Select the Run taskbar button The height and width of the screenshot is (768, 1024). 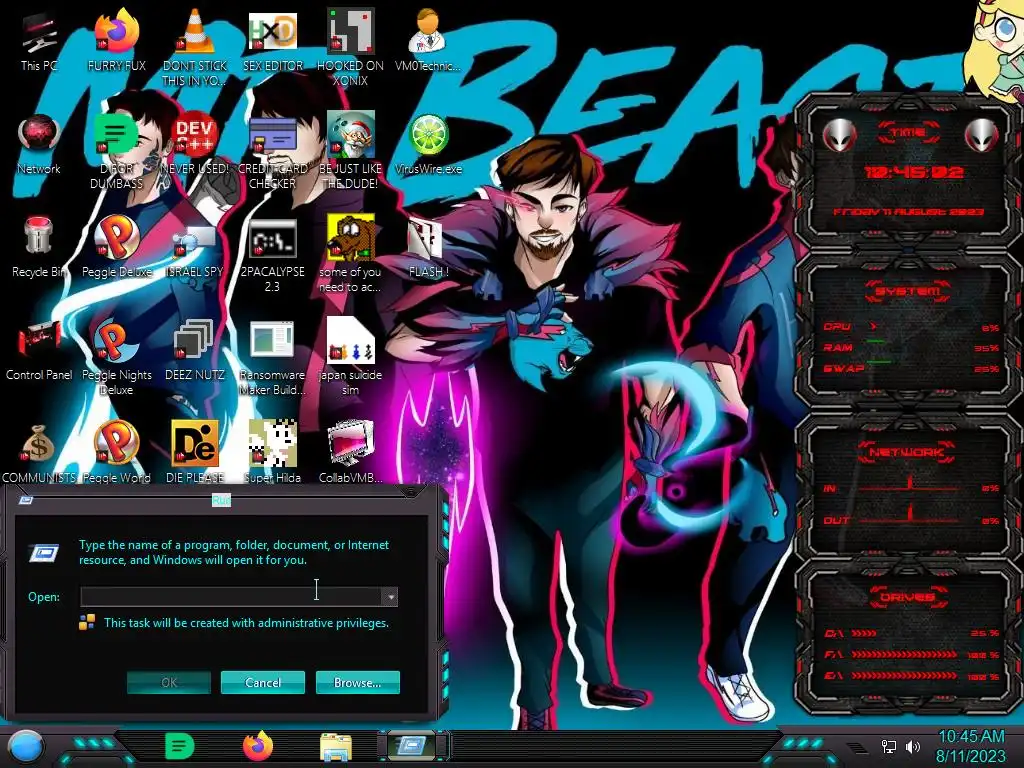[x=412, y=746]
